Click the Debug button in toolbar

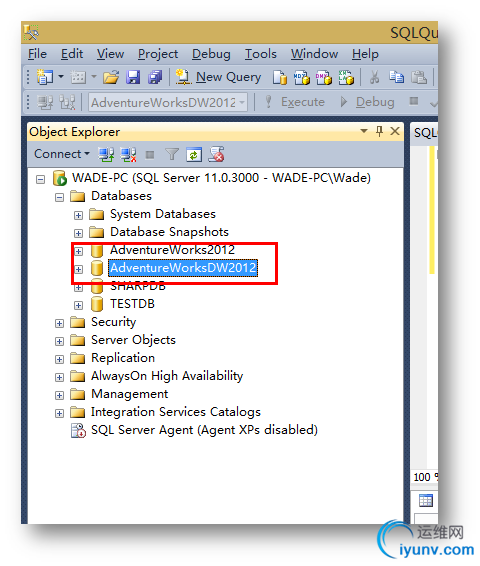click(367, 102)
